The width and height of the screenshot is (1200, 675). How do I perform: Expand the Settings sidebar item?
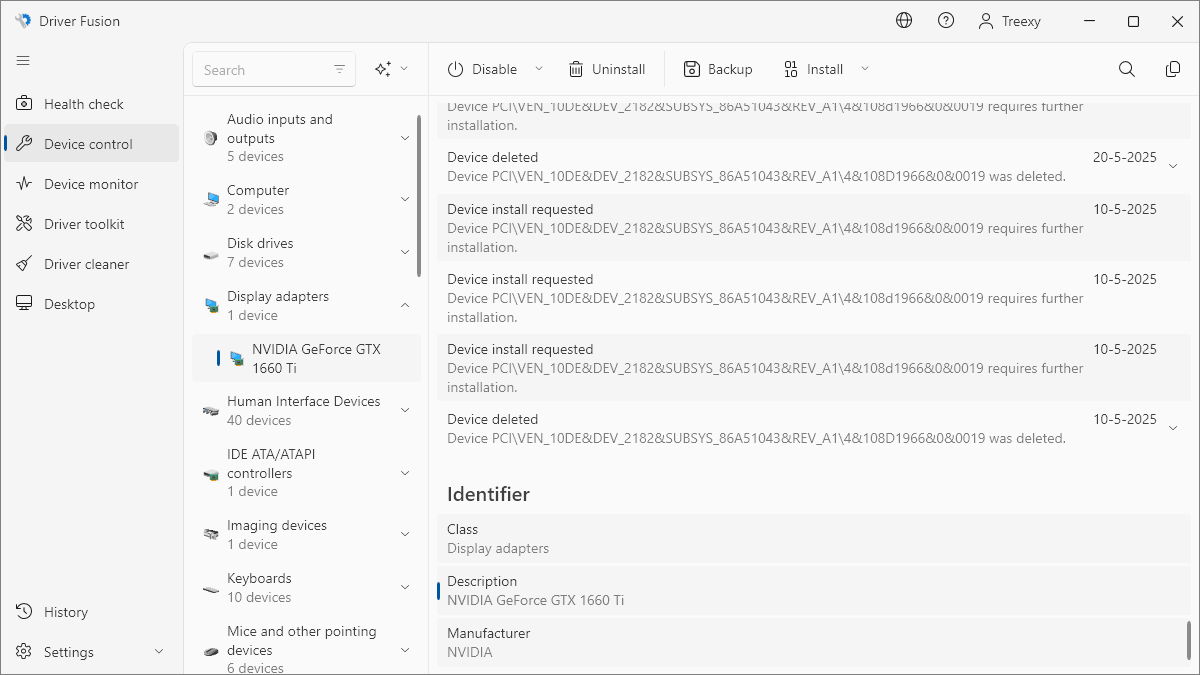click(158, 652)
